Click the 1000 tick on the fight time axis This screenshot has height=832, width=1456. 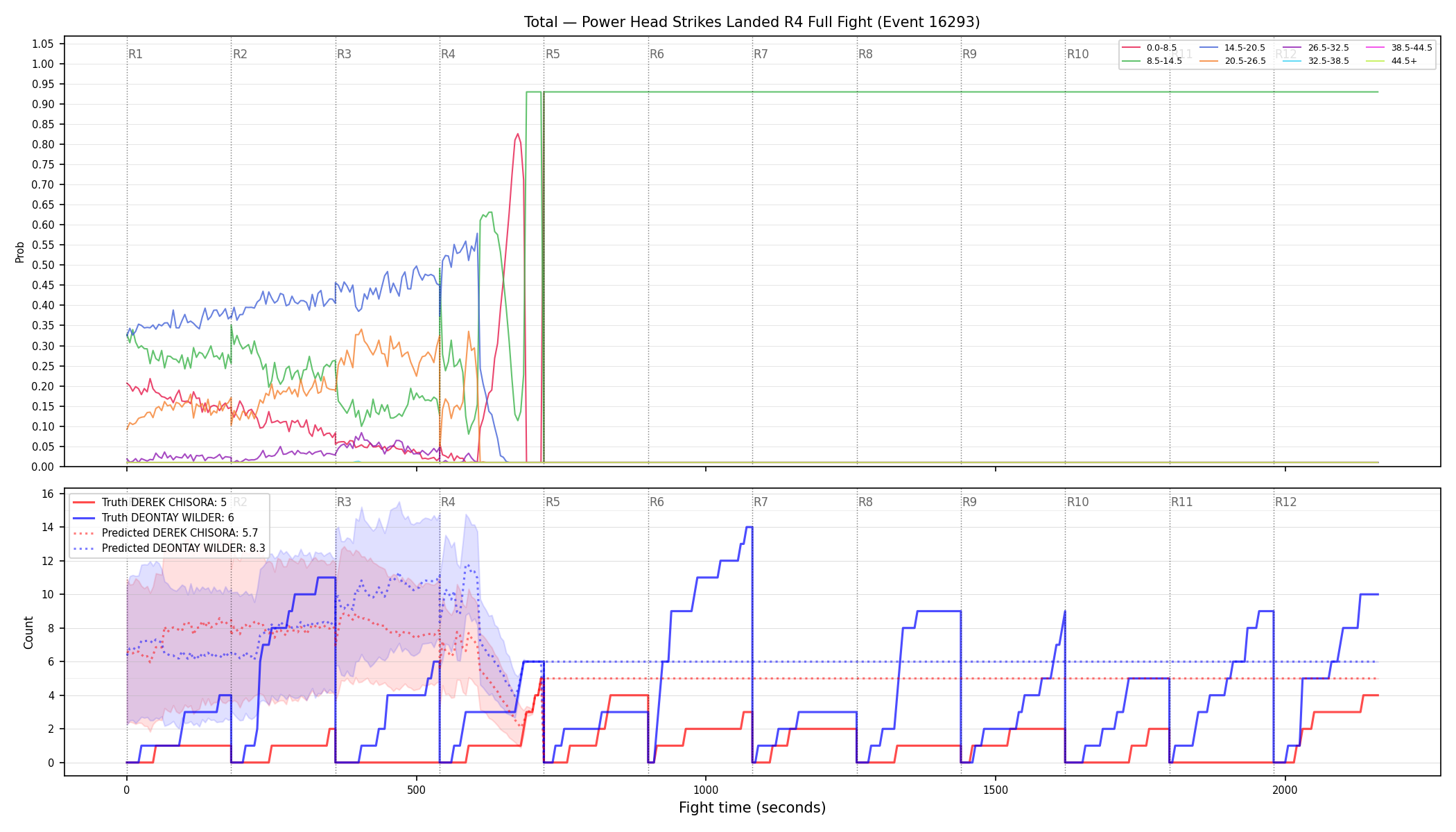(x=706, y=790)
